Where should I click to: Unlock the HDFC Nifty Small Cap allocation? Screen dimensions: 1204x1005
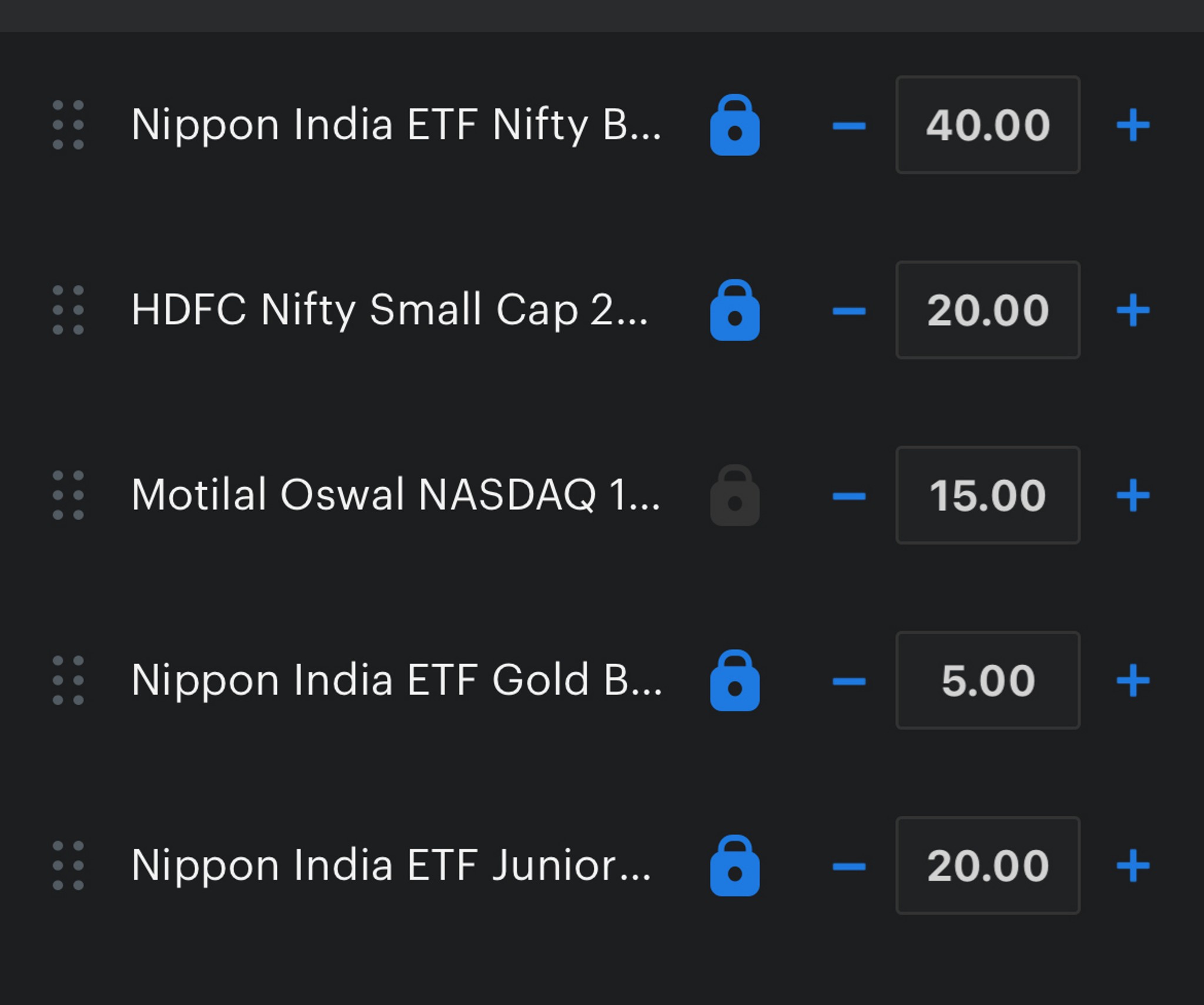pos(735,310)
